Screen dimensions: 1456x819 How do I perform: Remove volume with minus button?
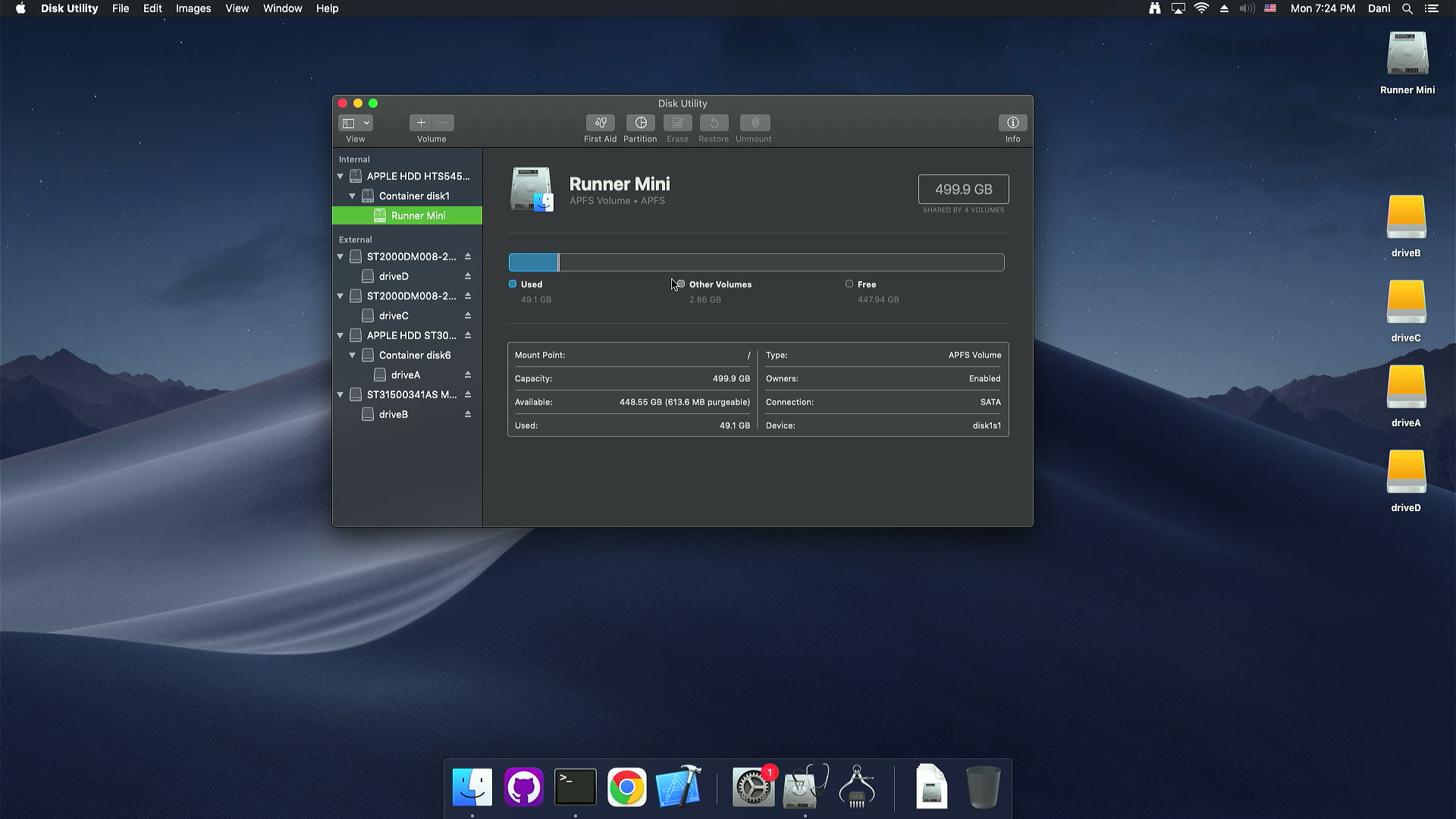(443, 123)
